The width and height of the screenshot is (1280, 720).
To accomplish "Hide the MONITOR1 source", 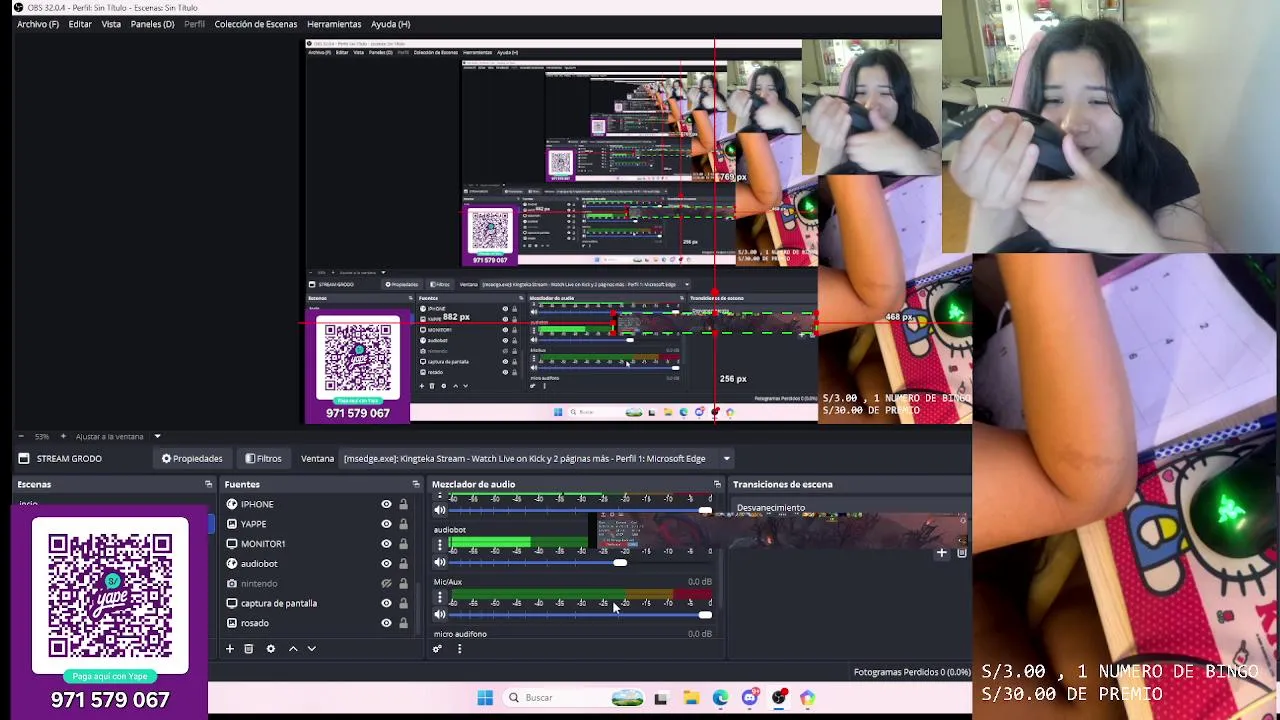I will (x=386, y=544).
